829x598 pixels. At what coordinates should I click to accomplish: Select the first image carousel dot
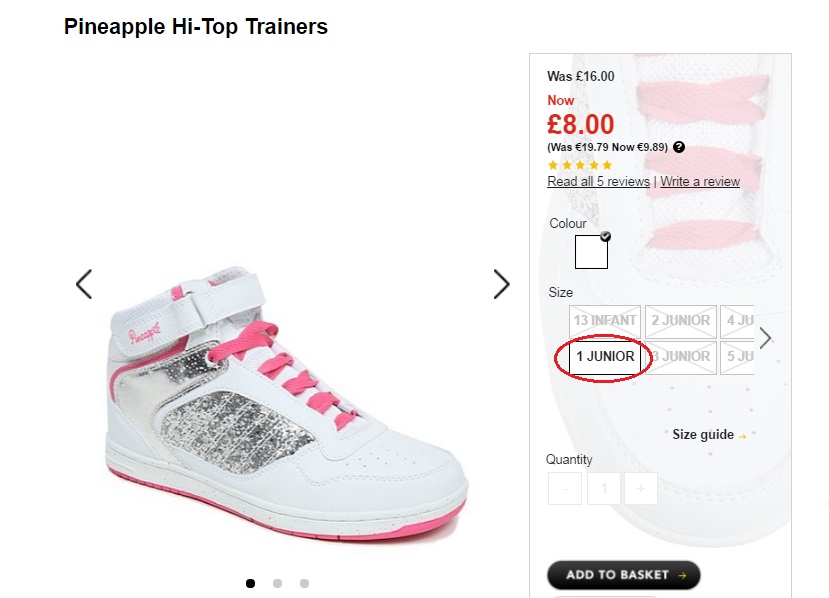(250, 583)
